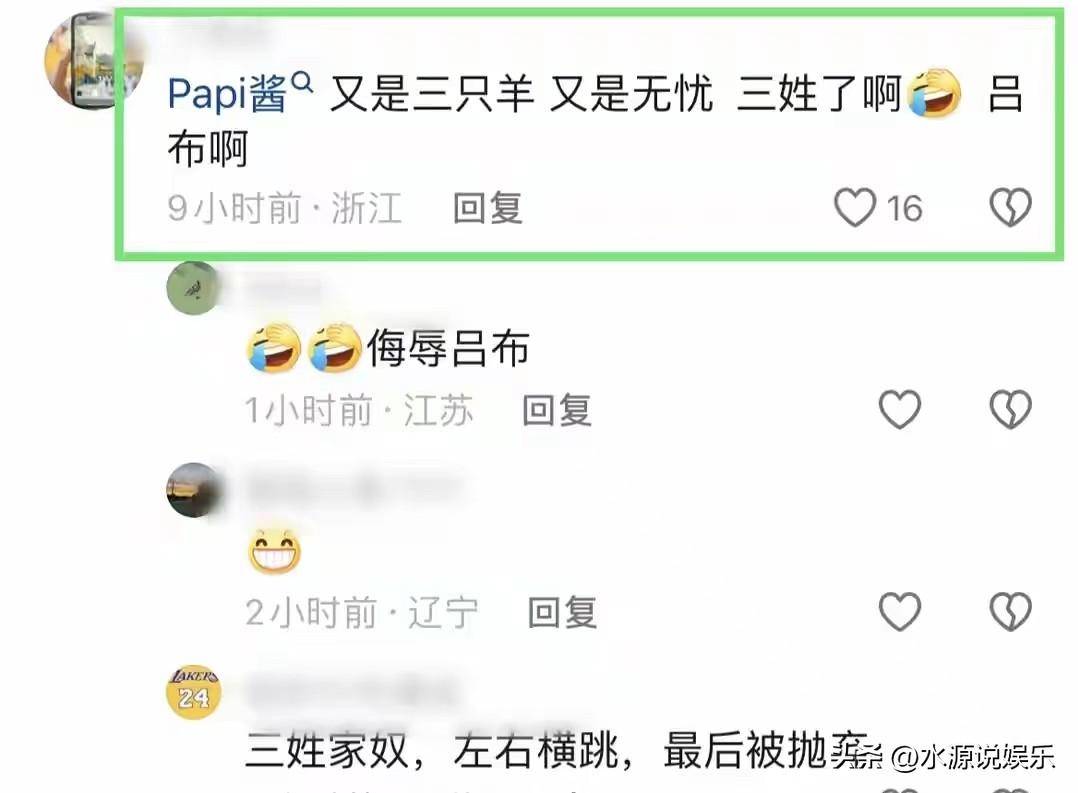Viewport: 1078px width, 793px height.
Task: Click 回复 under the 辽宁 comment
Action: pyautogui.click(x=562, y=612)
